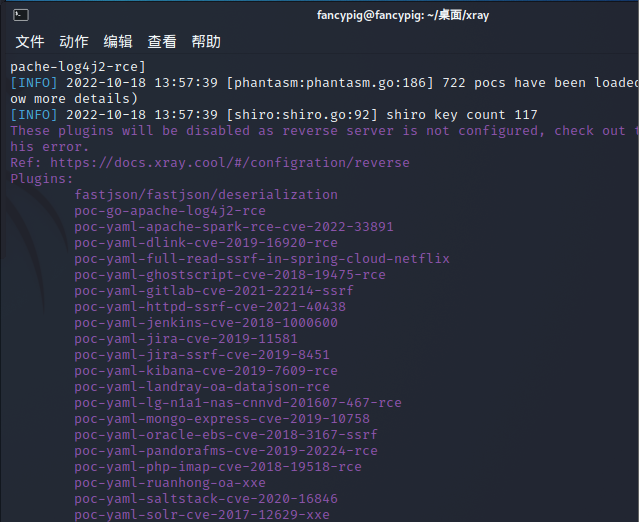Click the fancypig@fancypig window title
Screen dimensions: 639x522
pyautogui.click(x=401, y=15)
